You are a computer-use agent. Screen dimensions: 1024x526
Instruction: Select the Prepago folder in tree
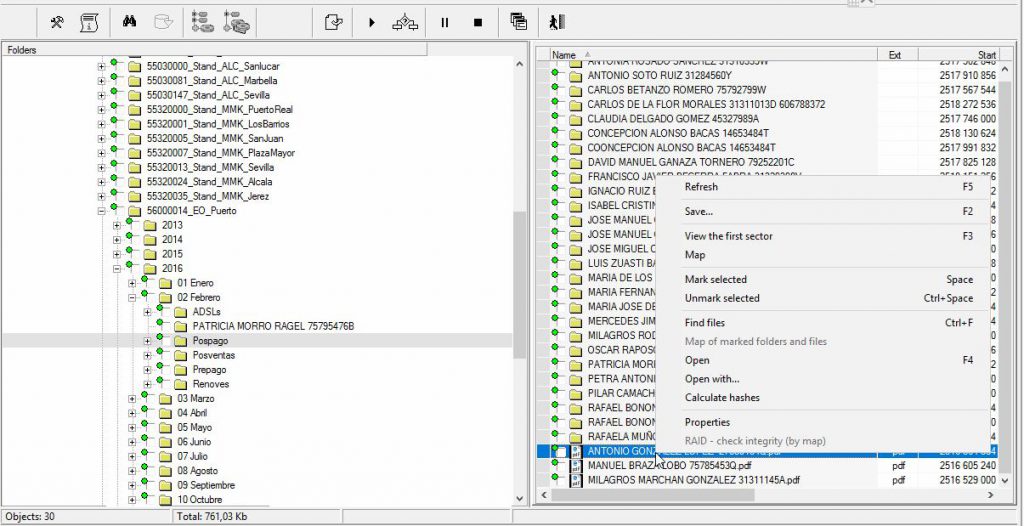209,370
